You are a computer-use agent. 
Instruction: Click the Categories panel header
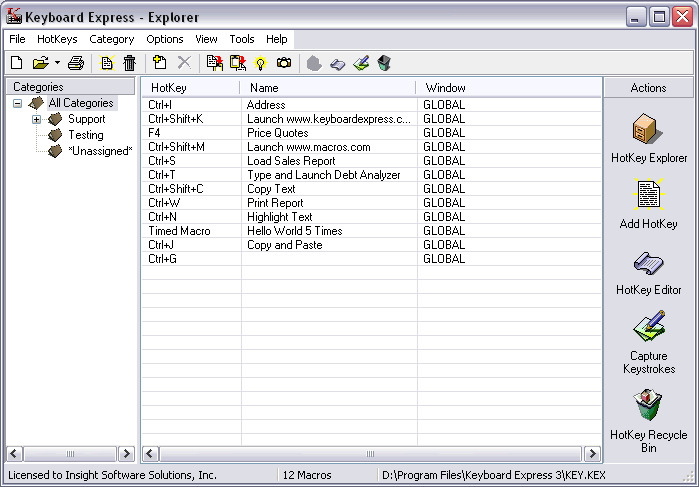pos(70,87)
